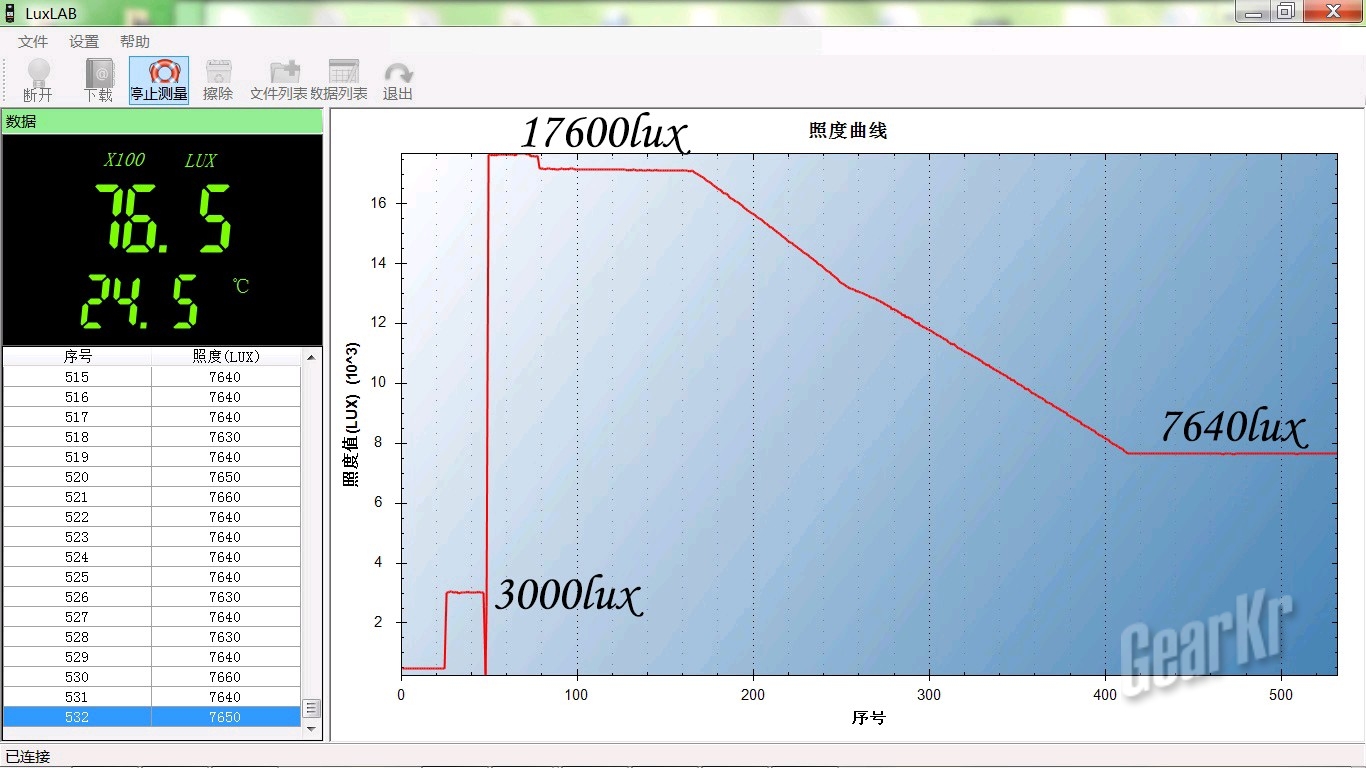1366x768 pixels.
Task: Click the 序号 column header
Action: (77, 356)
